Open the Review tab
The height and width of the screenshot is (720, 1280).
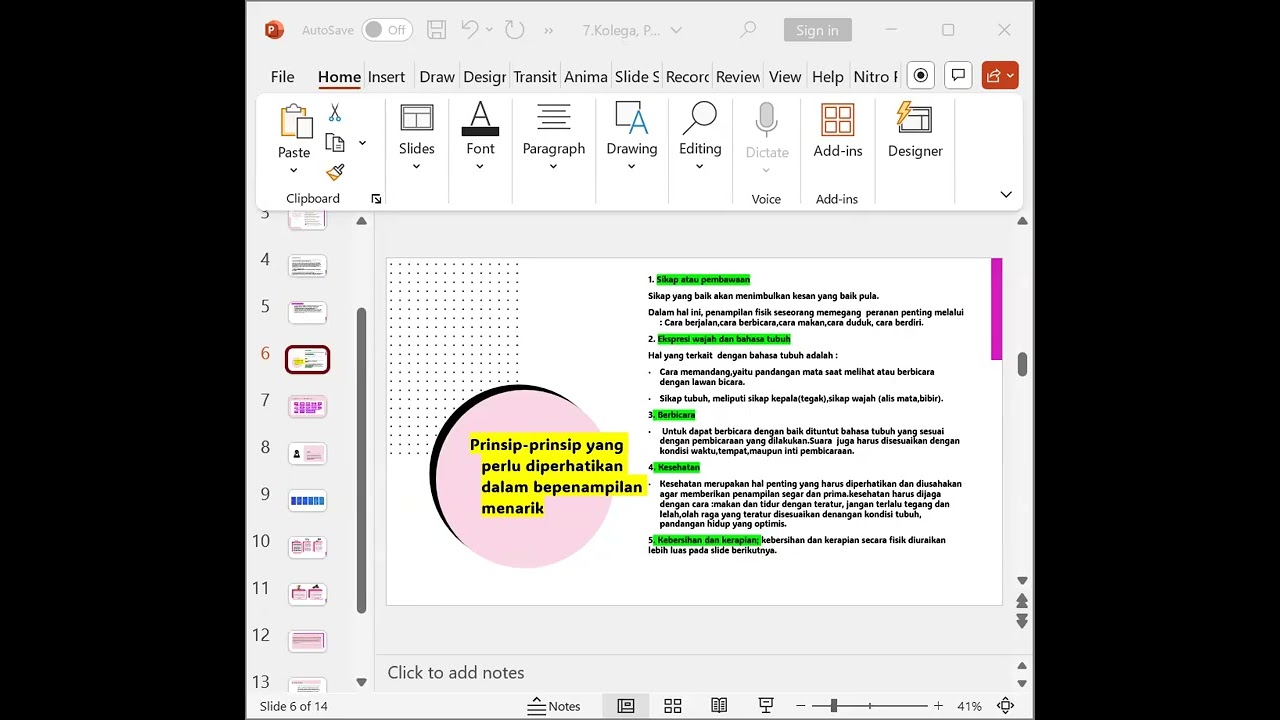tap(738, 76)
